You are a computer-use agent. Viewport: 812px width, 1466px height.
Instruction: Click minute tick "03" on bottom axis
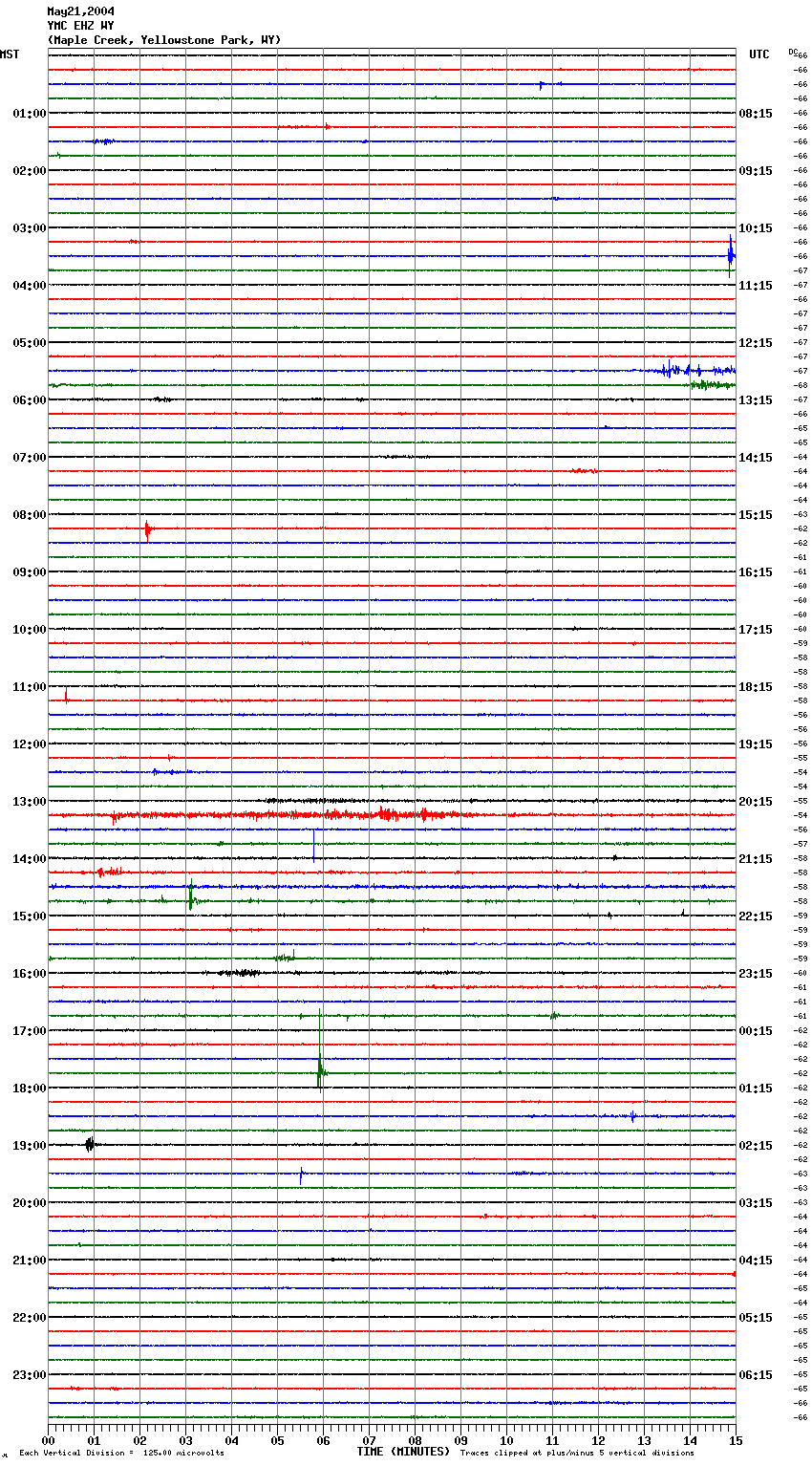click(185, 1440)
